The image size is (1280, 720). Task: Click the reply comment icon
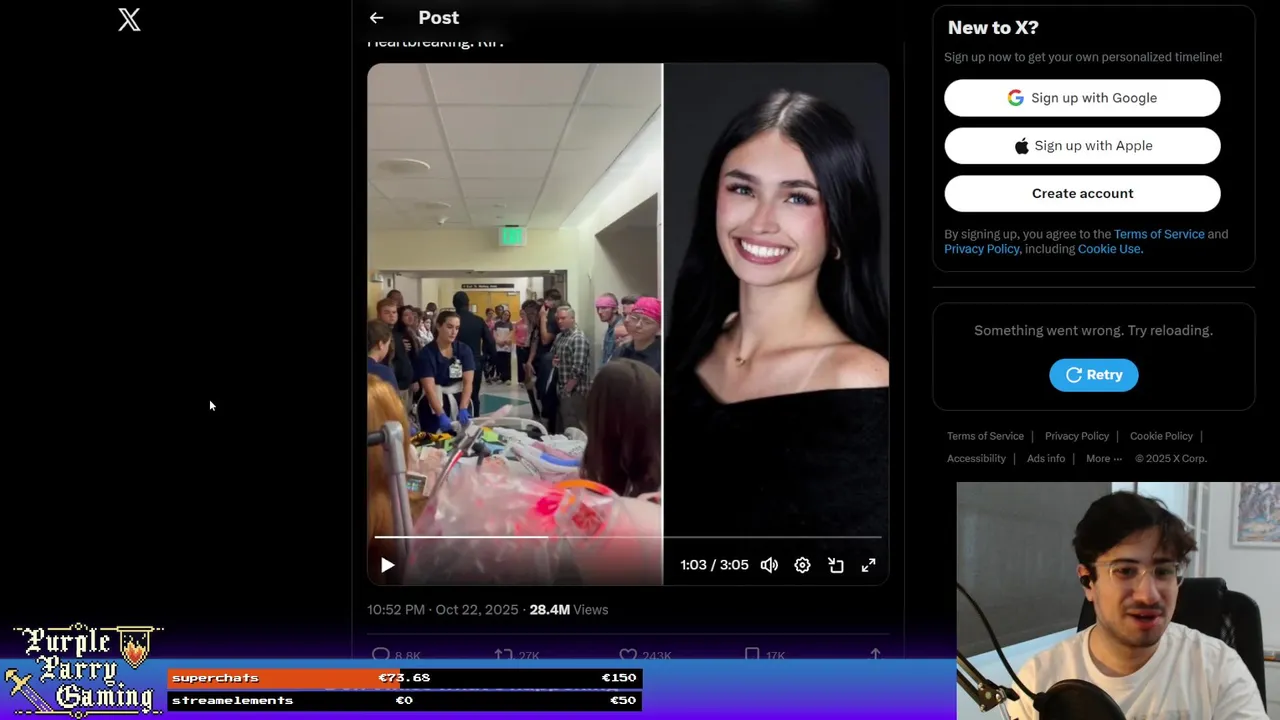tap(381, 655)
